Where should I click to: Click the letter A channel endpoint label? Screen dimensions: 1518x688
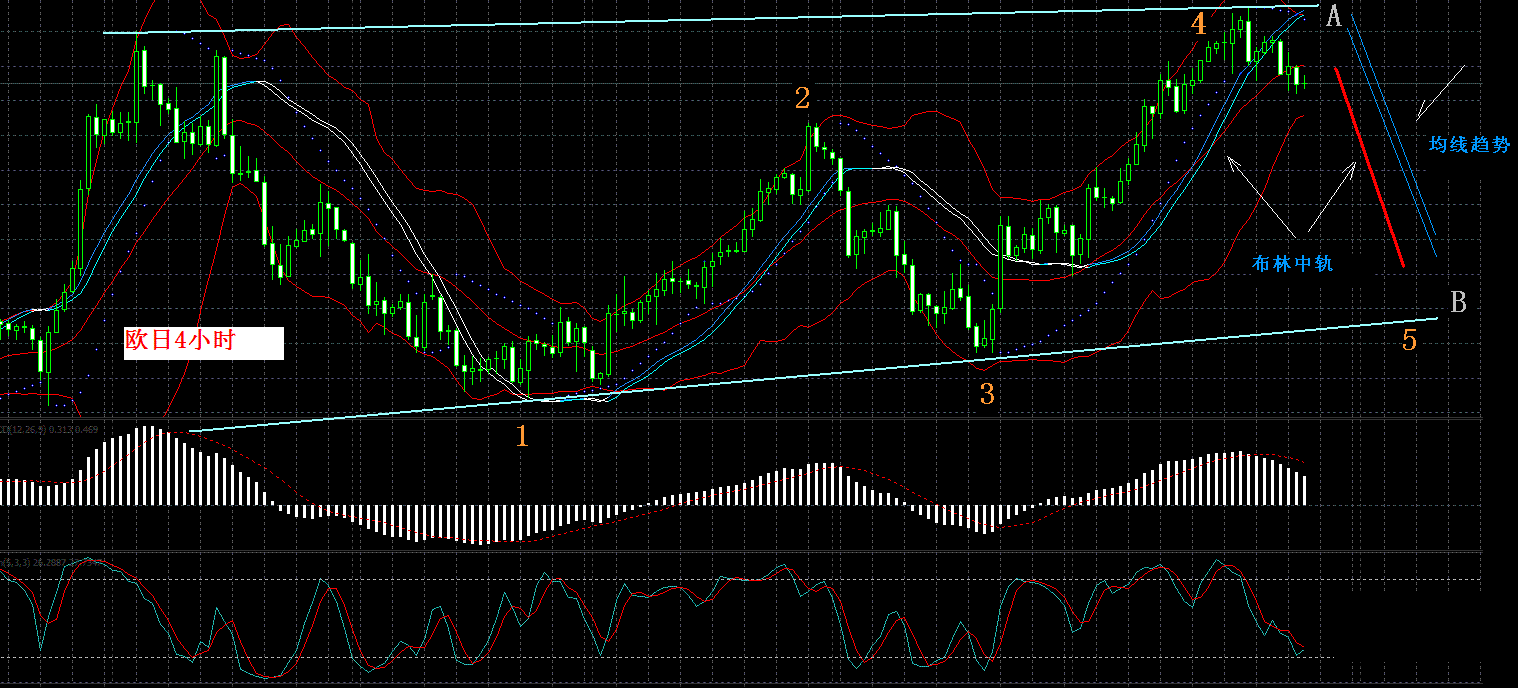coord(1333,17)
